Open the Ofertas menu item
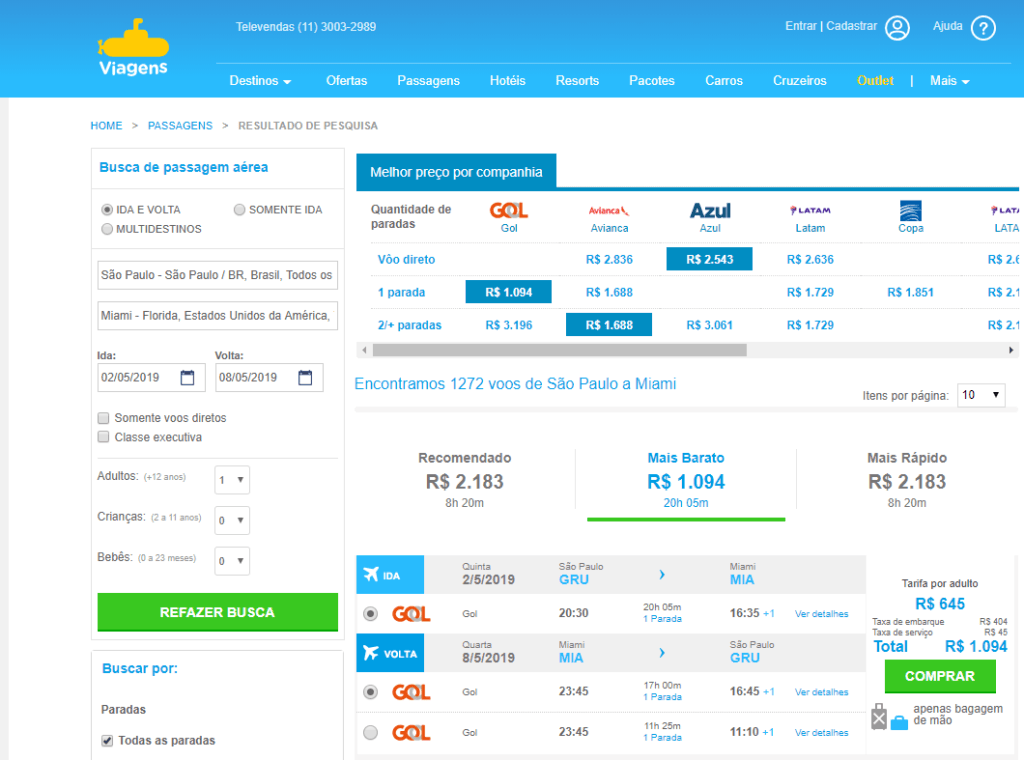 tap(346, 80)
